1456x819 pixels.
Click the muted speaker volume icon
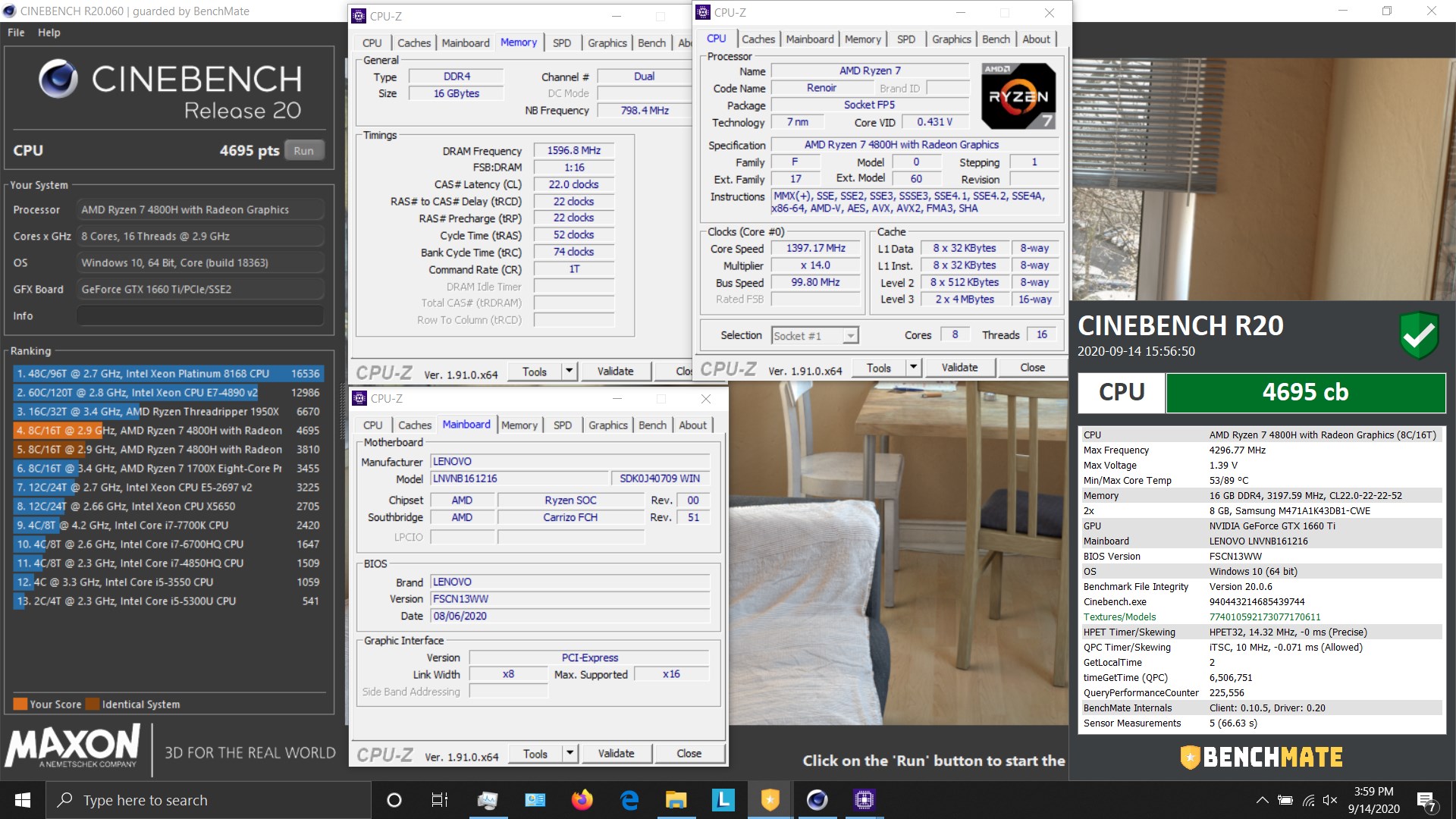click(x=1330, y=800)
